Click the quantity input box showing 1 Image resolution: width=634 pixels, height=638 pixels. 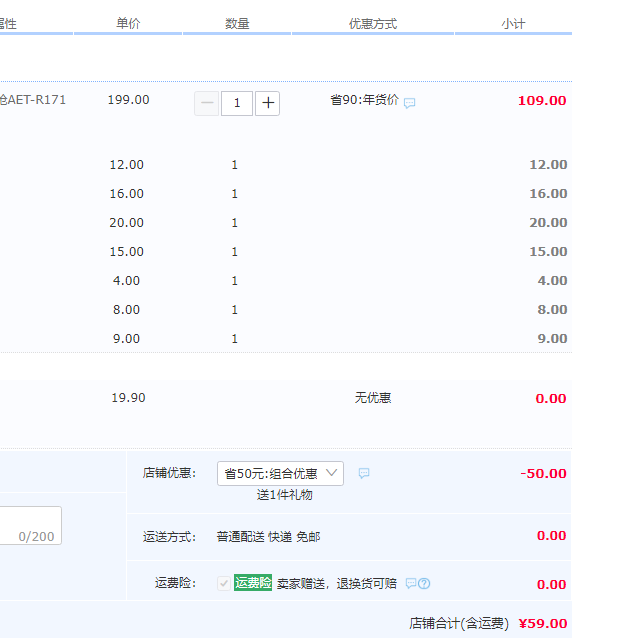pyautogui.click(x=237, y=103)
